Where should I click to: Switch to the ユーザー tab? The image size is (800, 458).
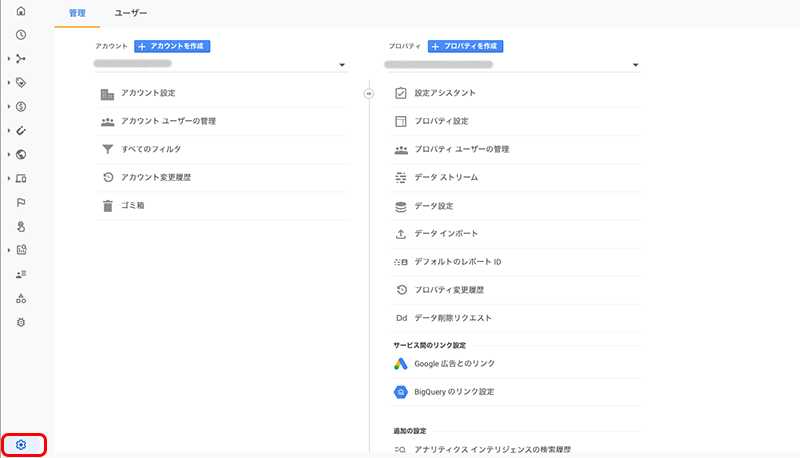pos(131,13)
